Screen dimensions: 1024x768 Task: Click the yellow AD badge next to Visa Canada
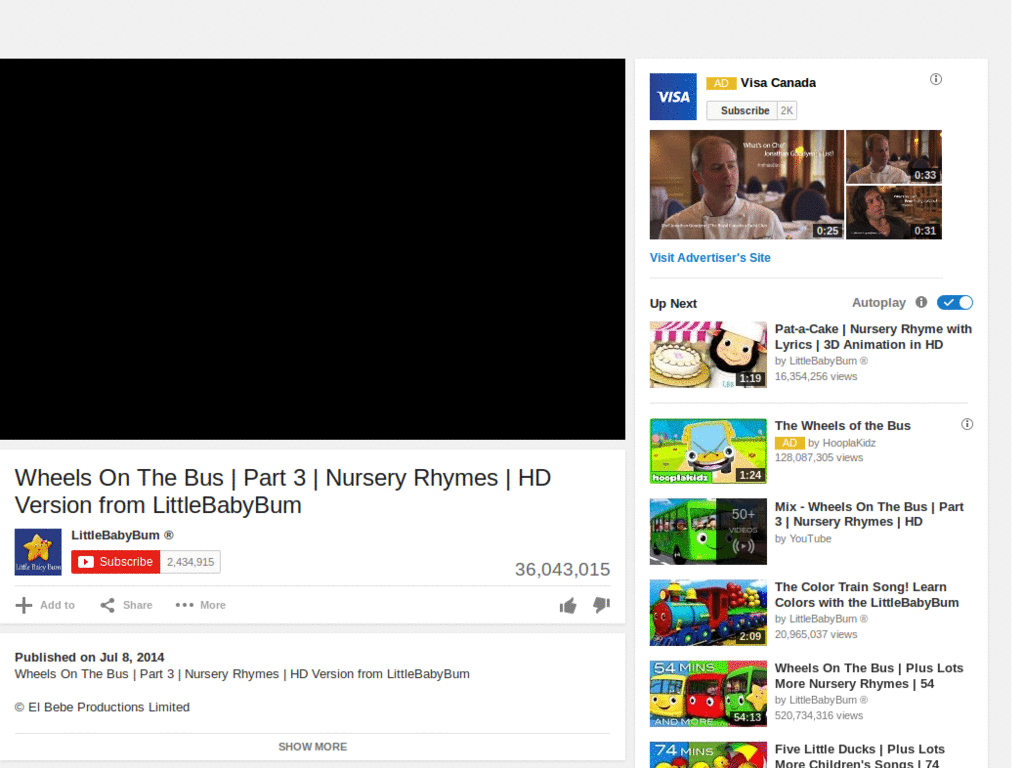pyautogui.click(x=721, y=83)
